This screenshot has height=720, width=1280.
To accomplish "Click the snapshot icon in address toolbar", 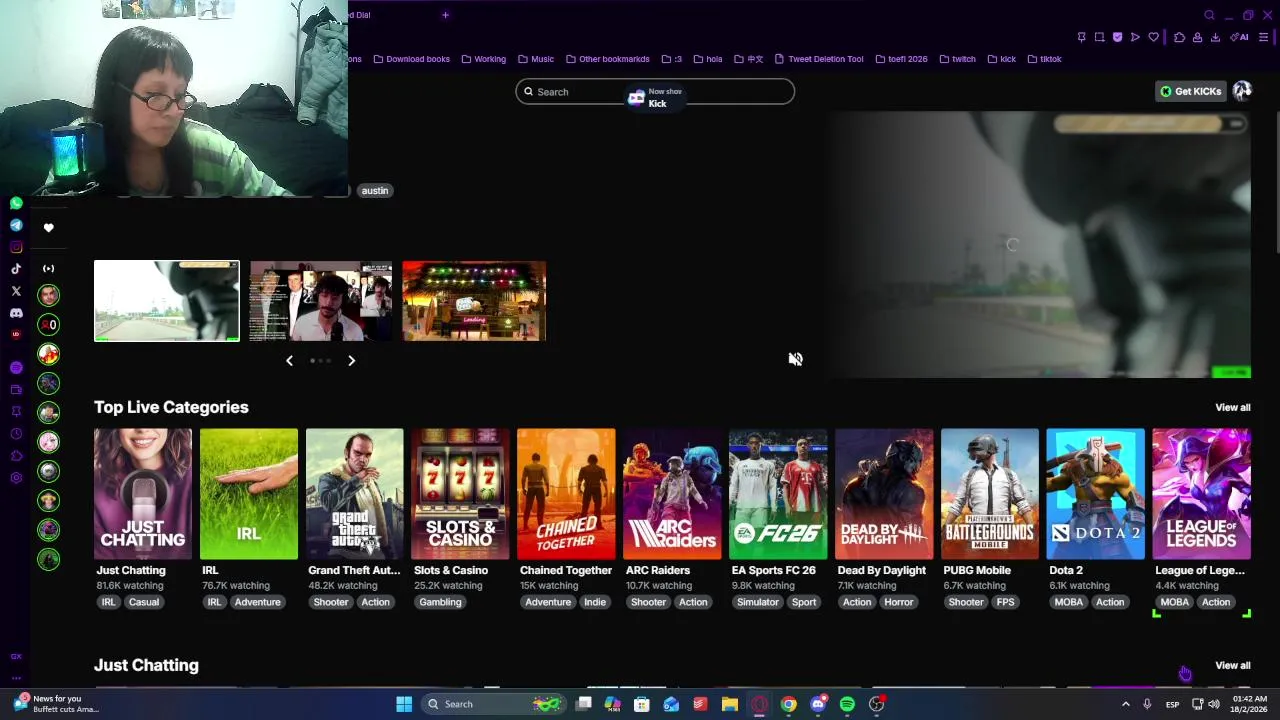I will click(1099, 37).
